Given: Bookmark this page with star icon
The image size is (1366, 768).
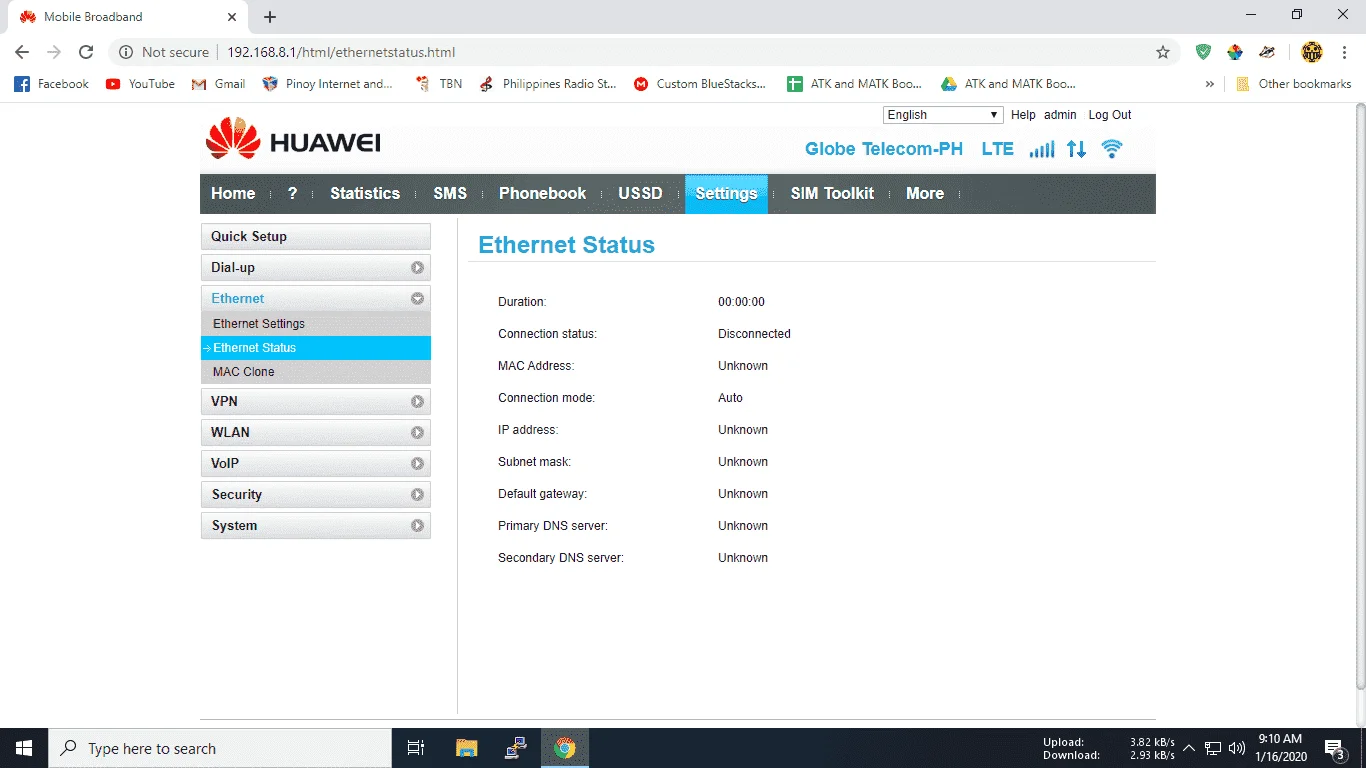Looking at the screenshot, I should pos(1163,52).
